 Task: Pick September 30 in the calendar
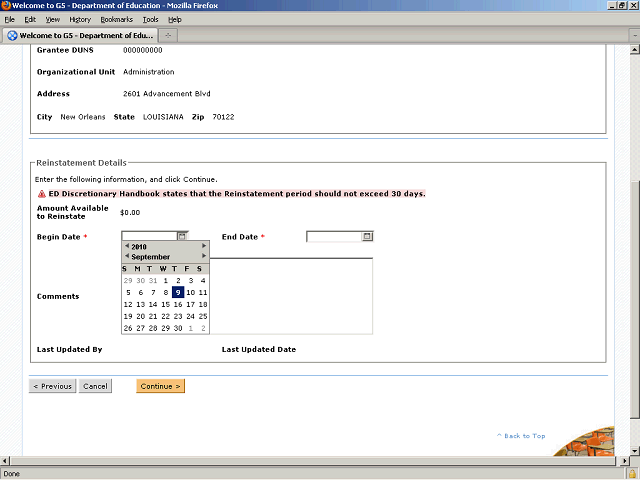click(178, 328)
